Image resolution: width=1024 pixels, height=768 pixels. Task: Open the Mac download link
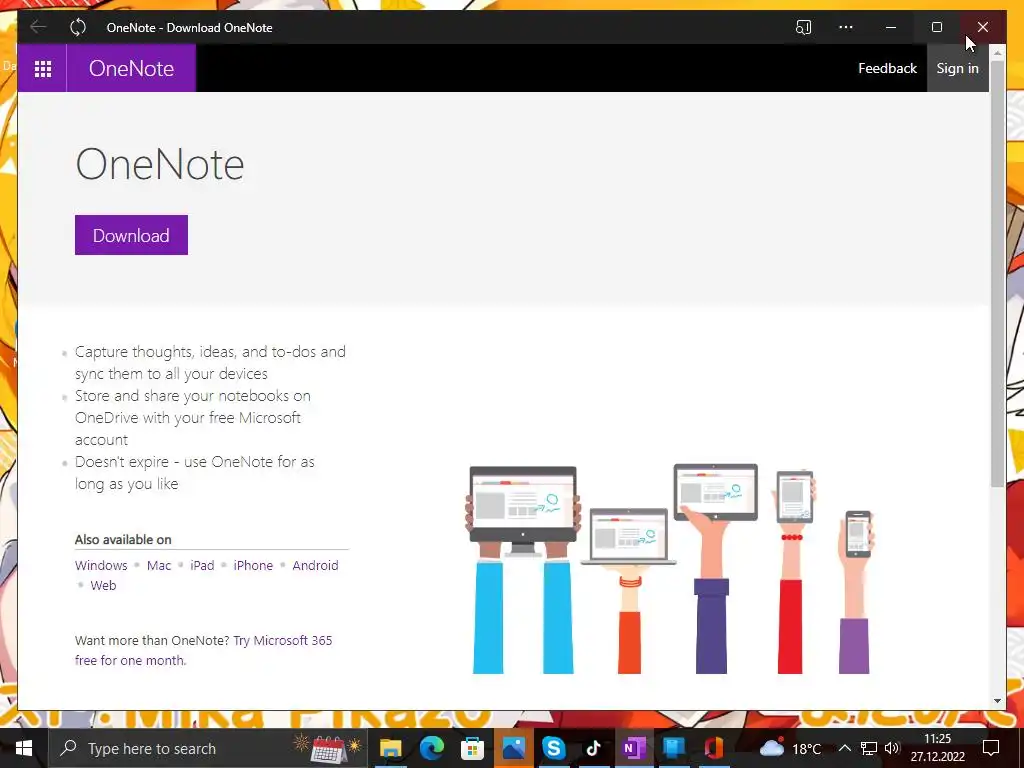pyautogui.click(x=159, y=566)
